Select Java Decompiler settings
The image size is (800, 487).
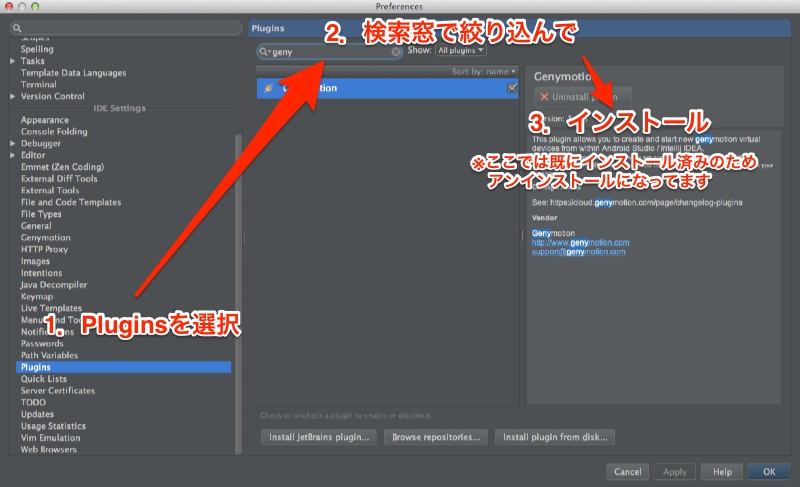click(x=54, y=285)
